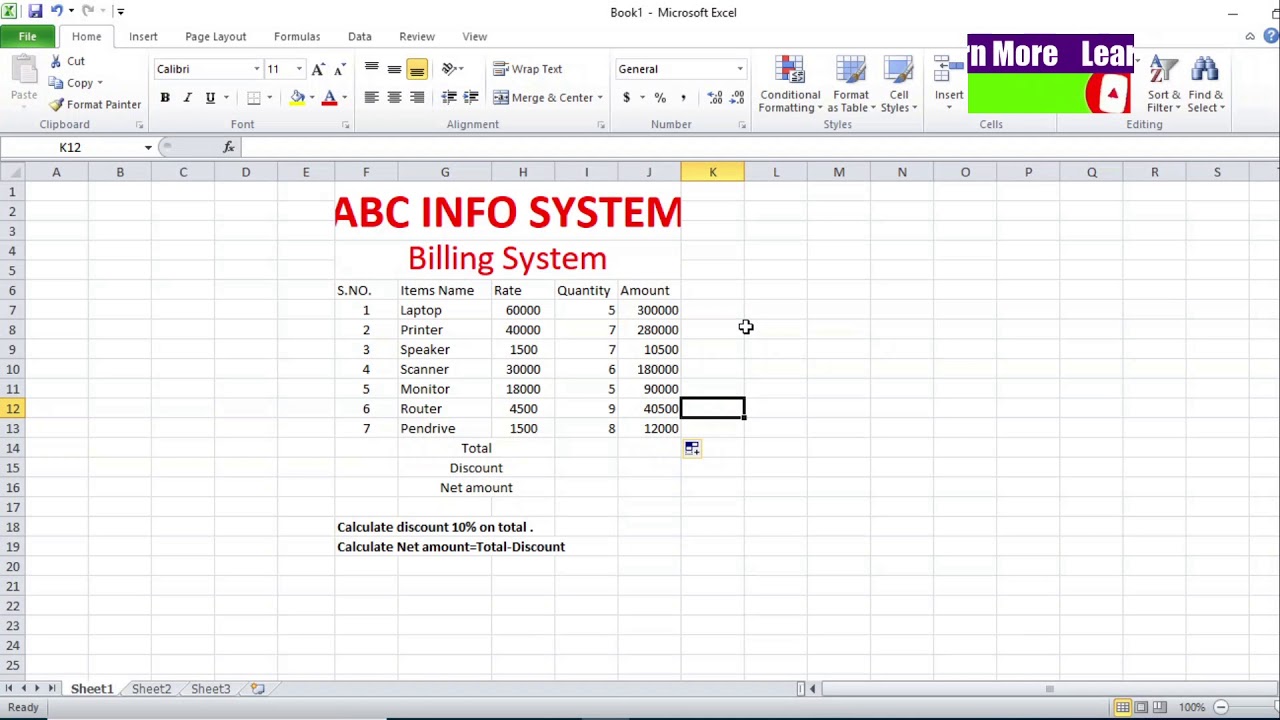Toggle Top Align alignment

pos(372,69)
